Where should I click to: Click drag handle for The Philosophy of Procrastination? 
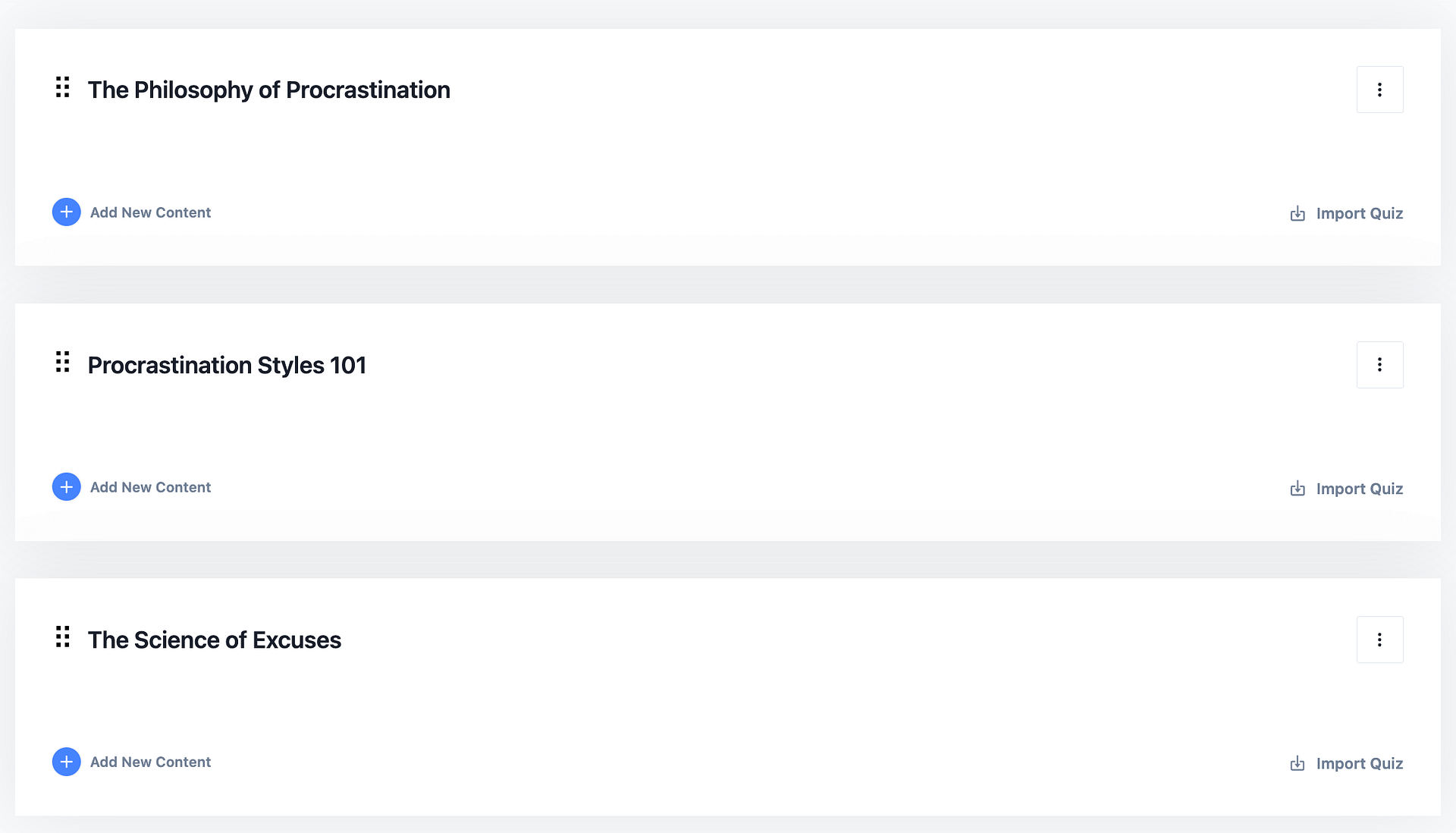pyautogui.click(x=63, y=87)
